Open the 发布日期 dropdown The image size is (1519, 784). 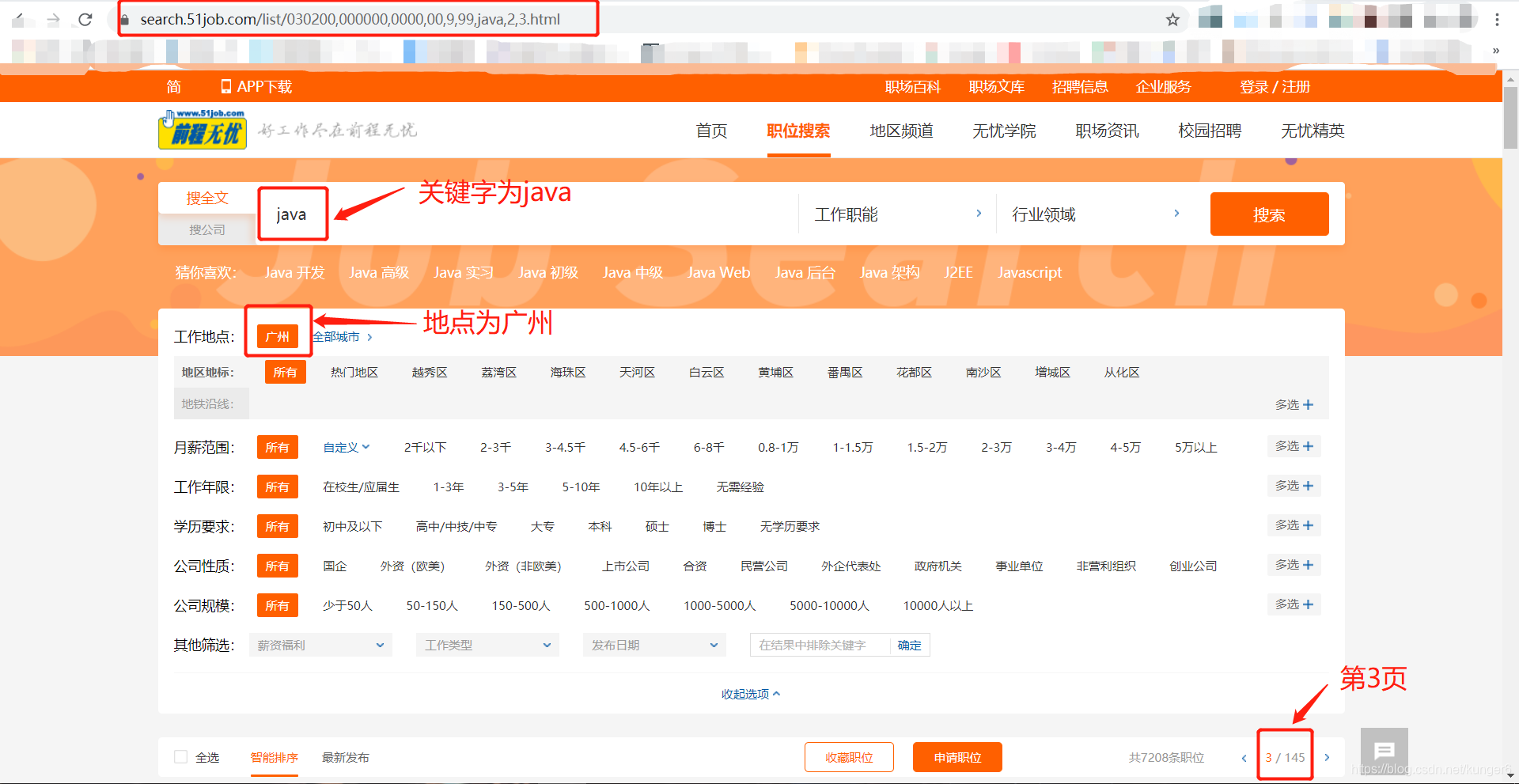coord(654,645)
